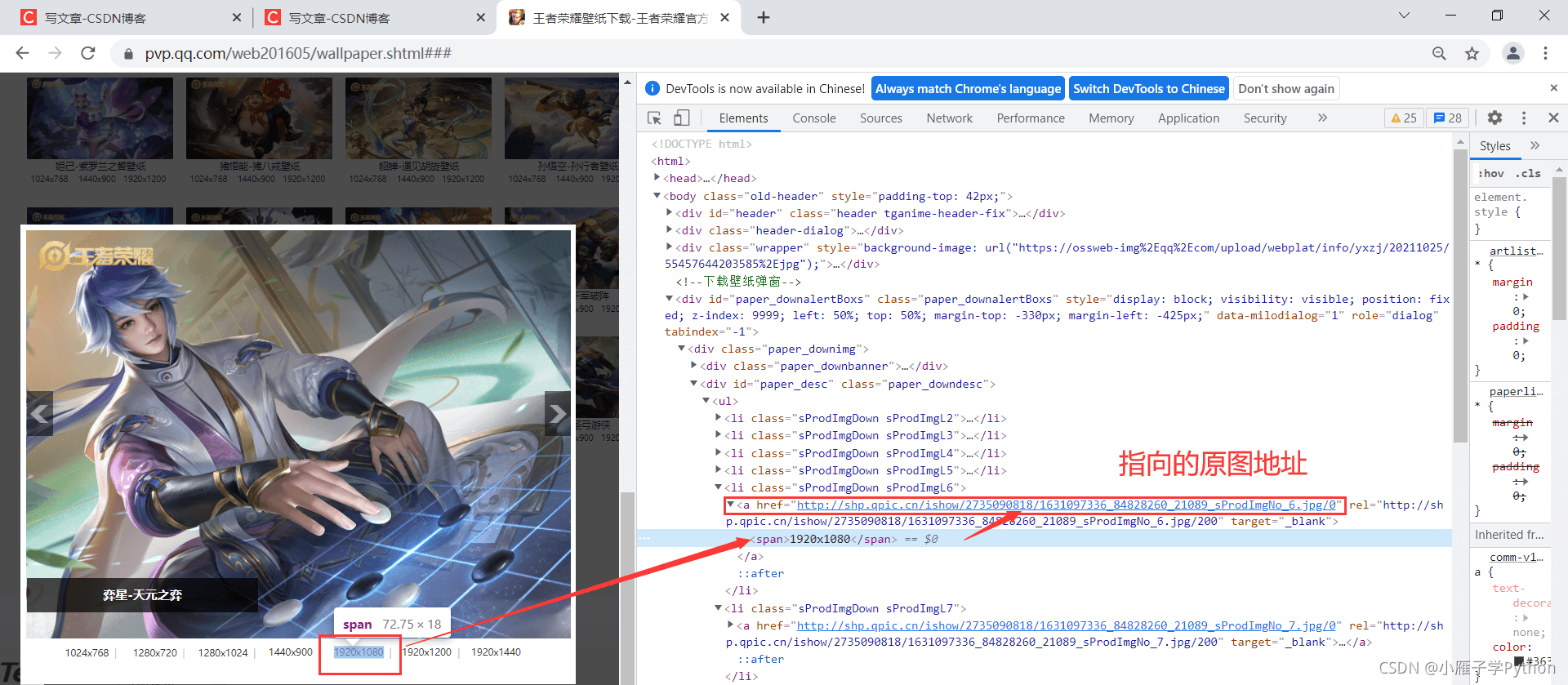Show next wallpaper with right arrow
The image size is (1568, 685).
point(557,414)
